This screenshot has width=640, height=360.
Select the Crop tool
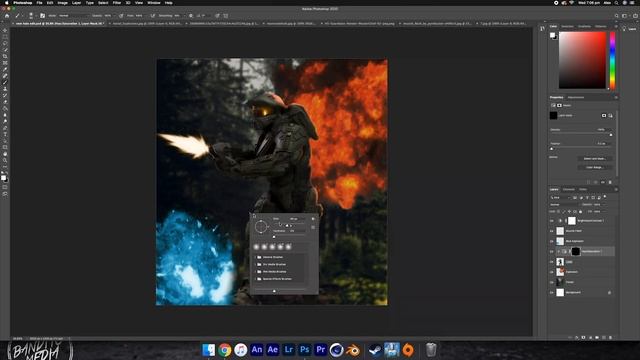tap(5, 56)
